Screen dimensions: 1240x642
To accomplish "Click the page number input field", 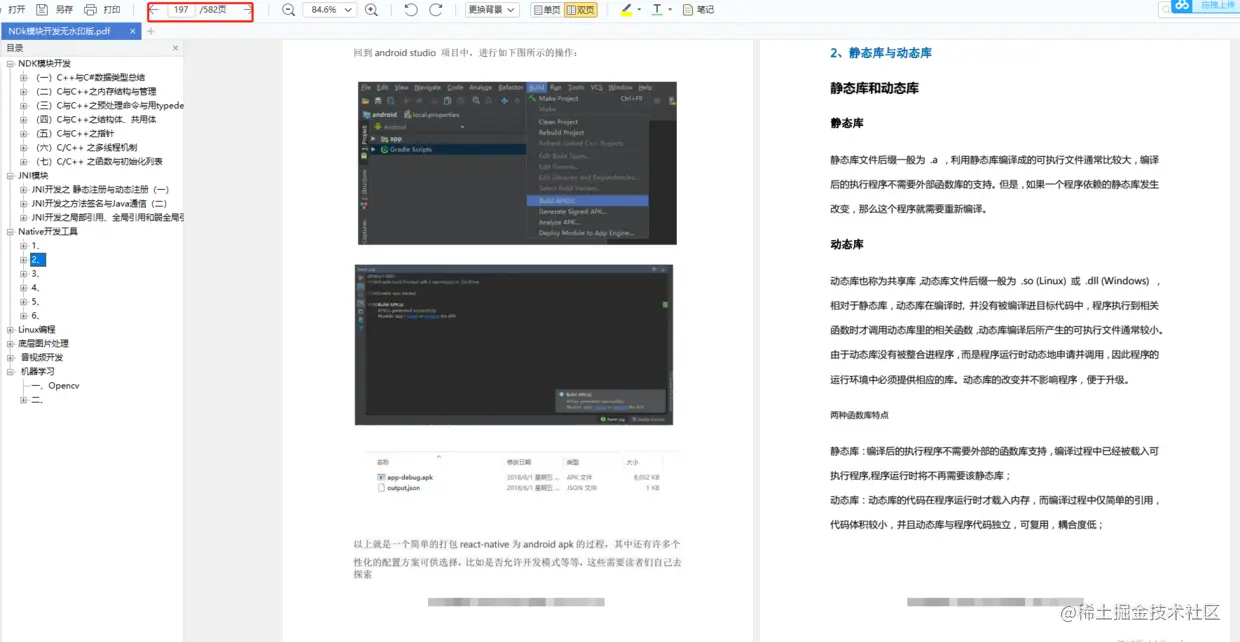I will click(x=181, y=9).
